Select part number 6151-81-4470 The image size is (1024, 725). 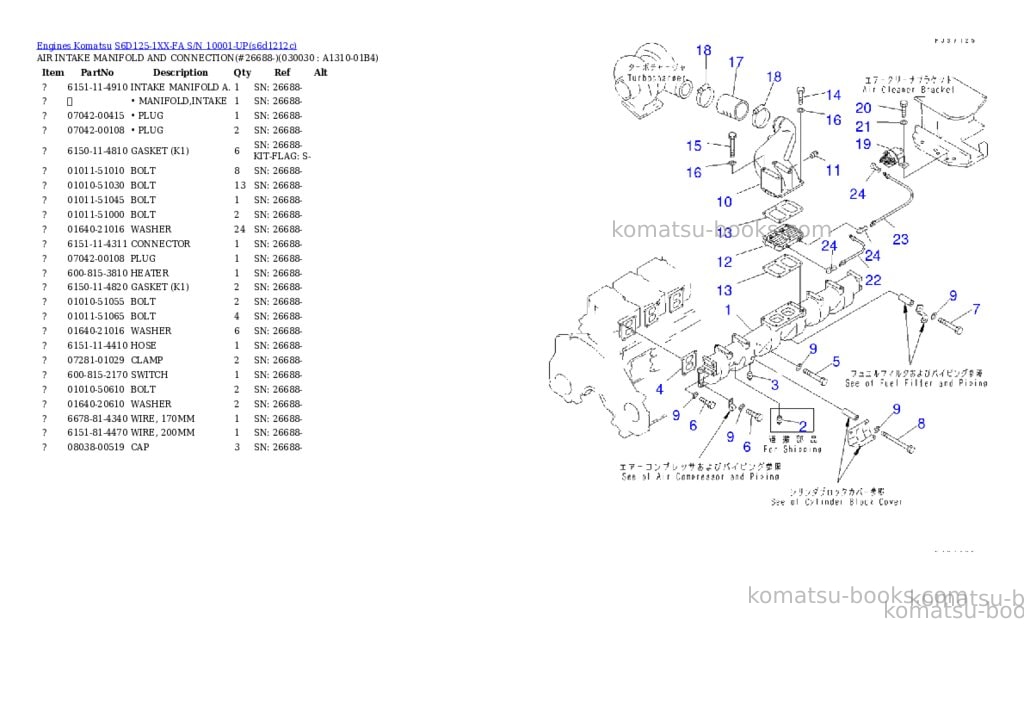coord(97,432)
